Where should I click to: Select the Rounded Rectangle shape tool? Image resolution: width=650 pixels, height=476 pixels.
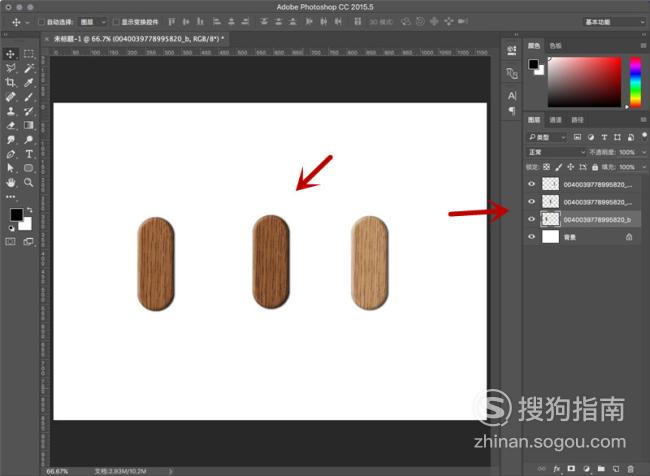tap(29, 168)
